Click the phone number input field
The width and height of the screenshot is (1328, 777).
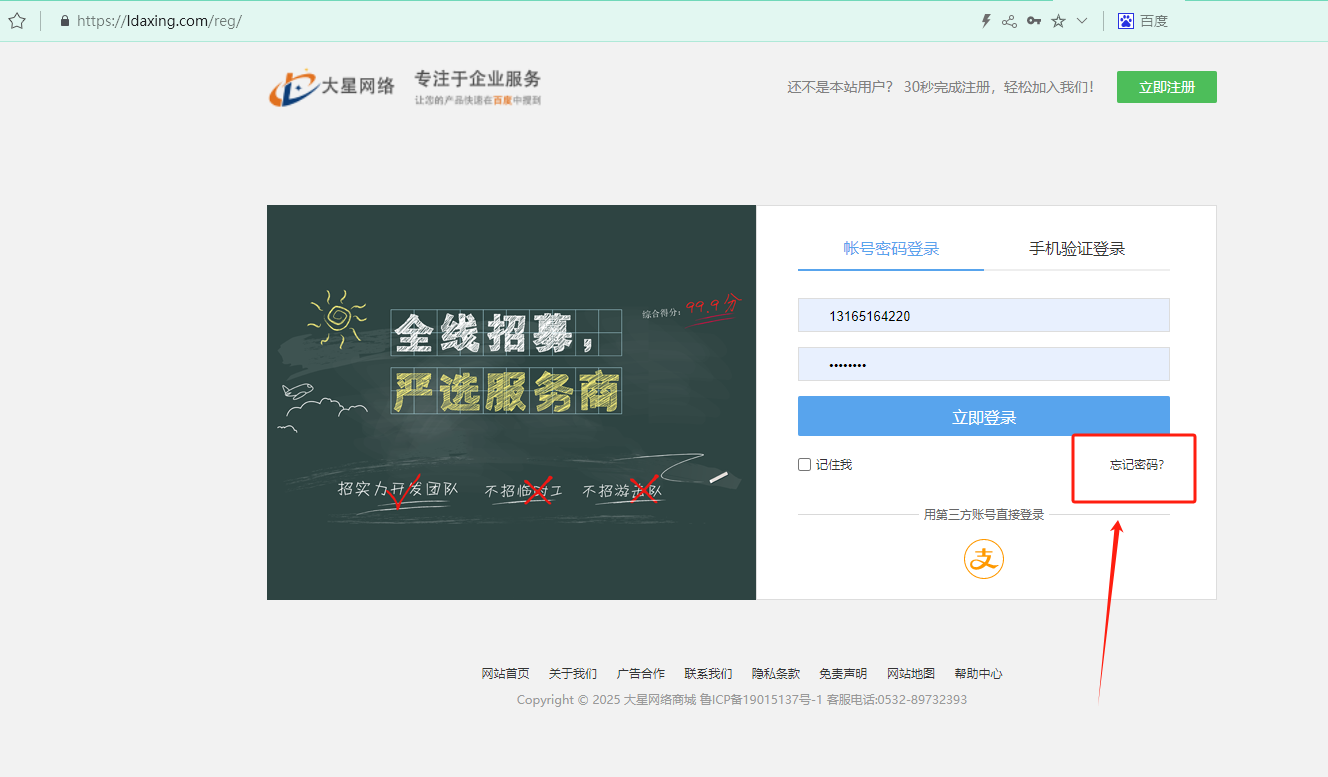pos(983,316)
